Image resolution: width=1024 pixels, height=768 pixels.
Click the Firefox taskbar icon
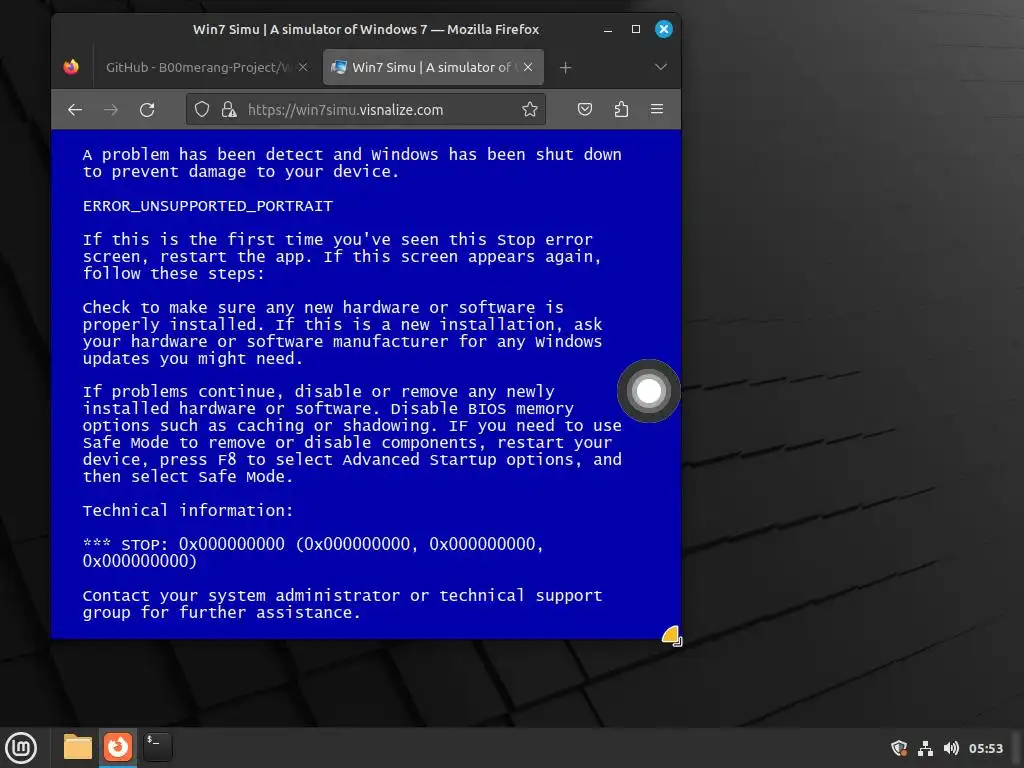click(x=118, y=746)
